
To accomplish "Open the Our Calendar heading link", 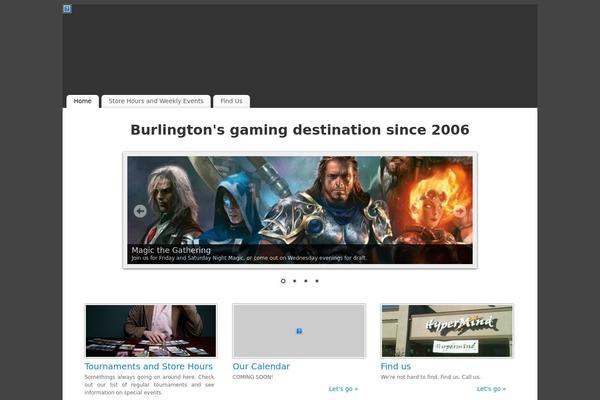I will click(261, 366).
